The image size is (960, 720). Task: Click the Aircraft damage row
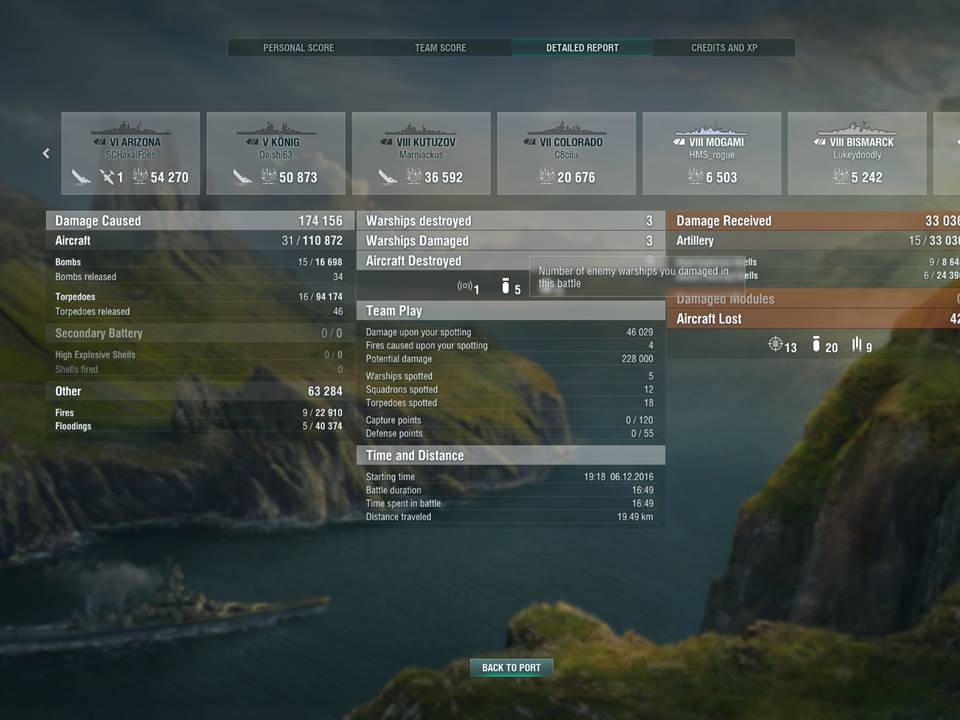click(x=200, y=241)
